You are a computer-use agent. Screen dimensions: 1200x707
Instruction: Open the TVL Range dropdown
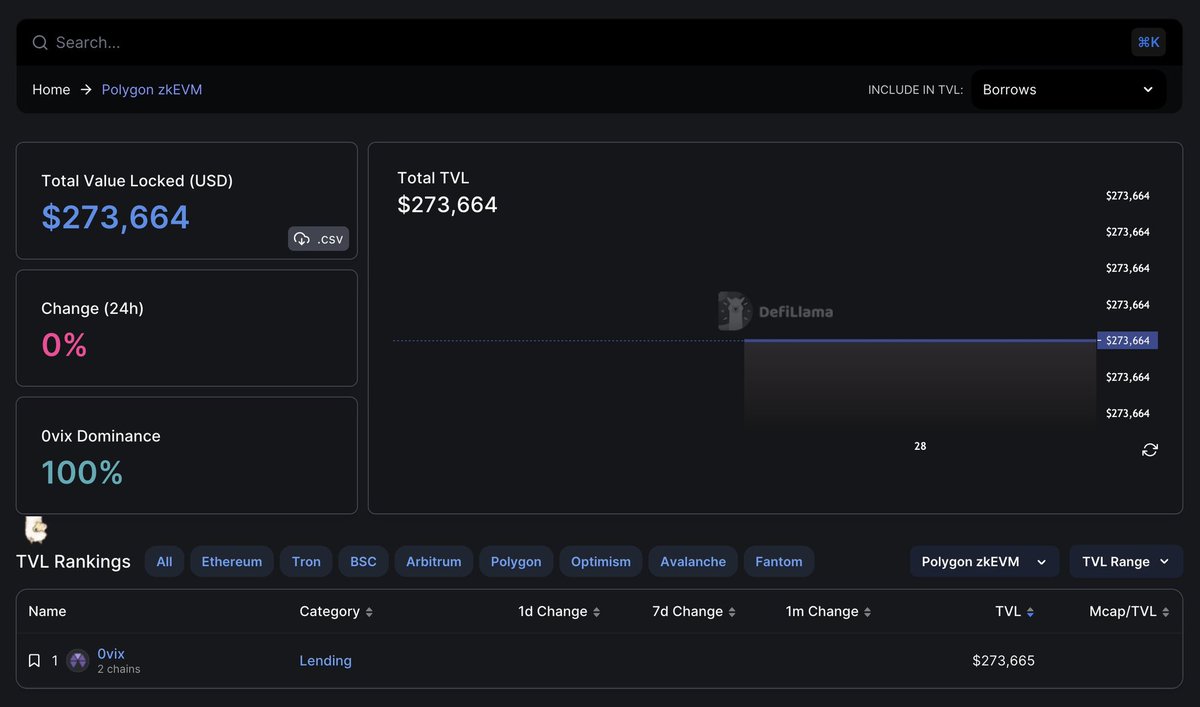point(1126,561)
